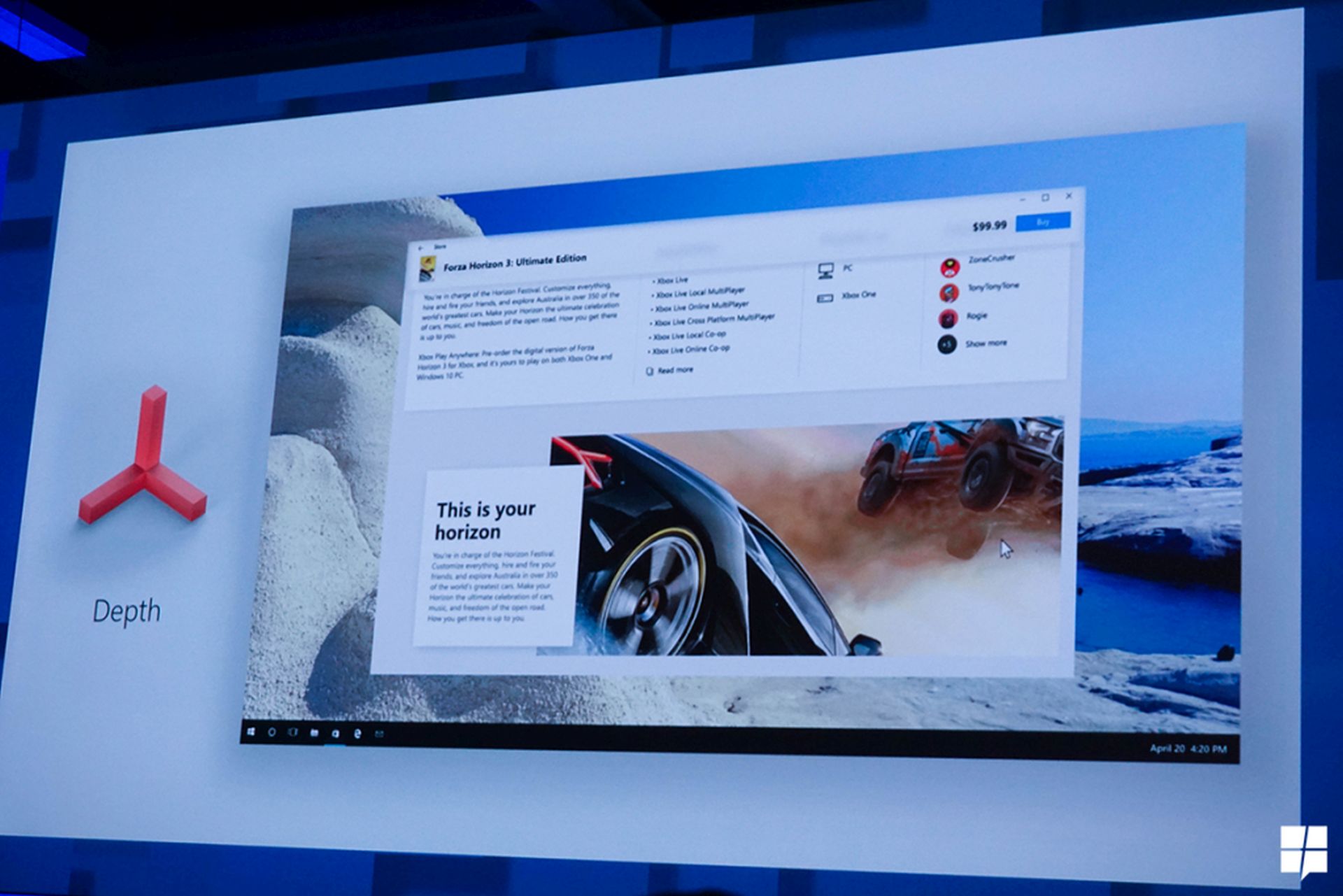The height and width of the screenshot is (896, 1343).
Task: Click the Xbox One platform label
Action: click(859, 295)
